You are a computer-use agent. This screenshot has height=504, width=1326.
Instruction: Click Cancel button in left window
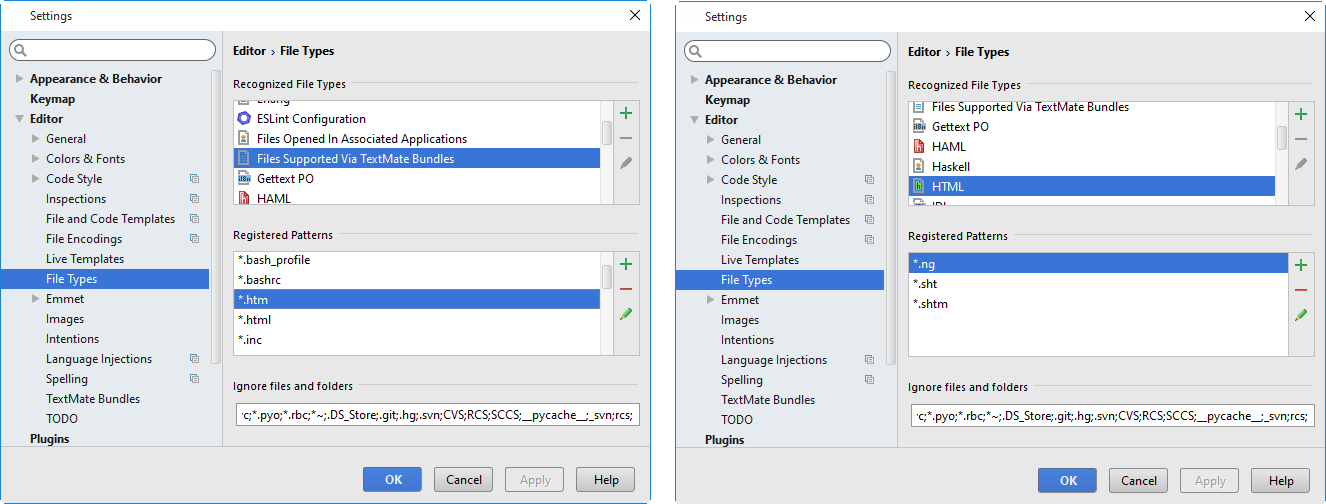(x=464, y=480)
